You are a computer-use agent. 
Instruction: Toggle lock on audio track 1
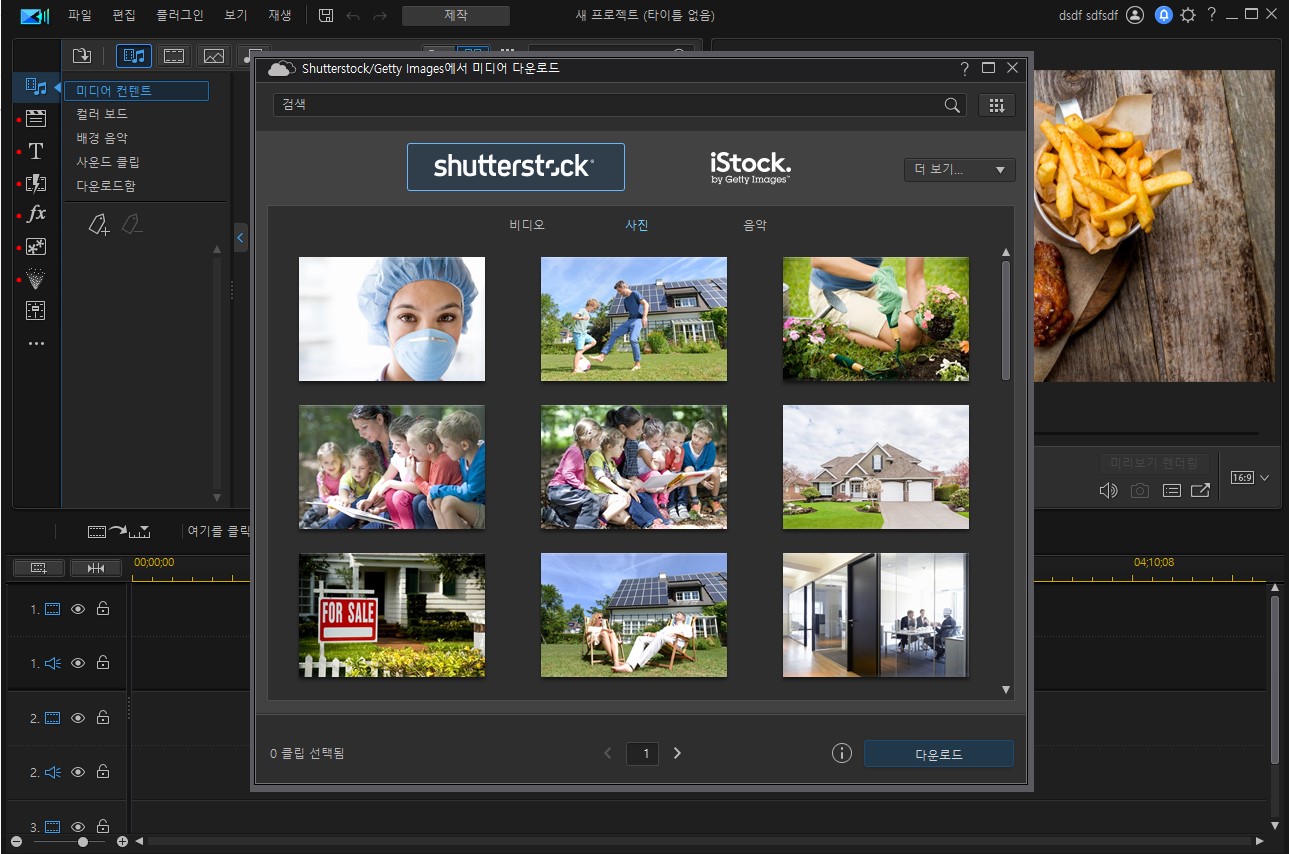pyautogui.click(x=103, y=663)
